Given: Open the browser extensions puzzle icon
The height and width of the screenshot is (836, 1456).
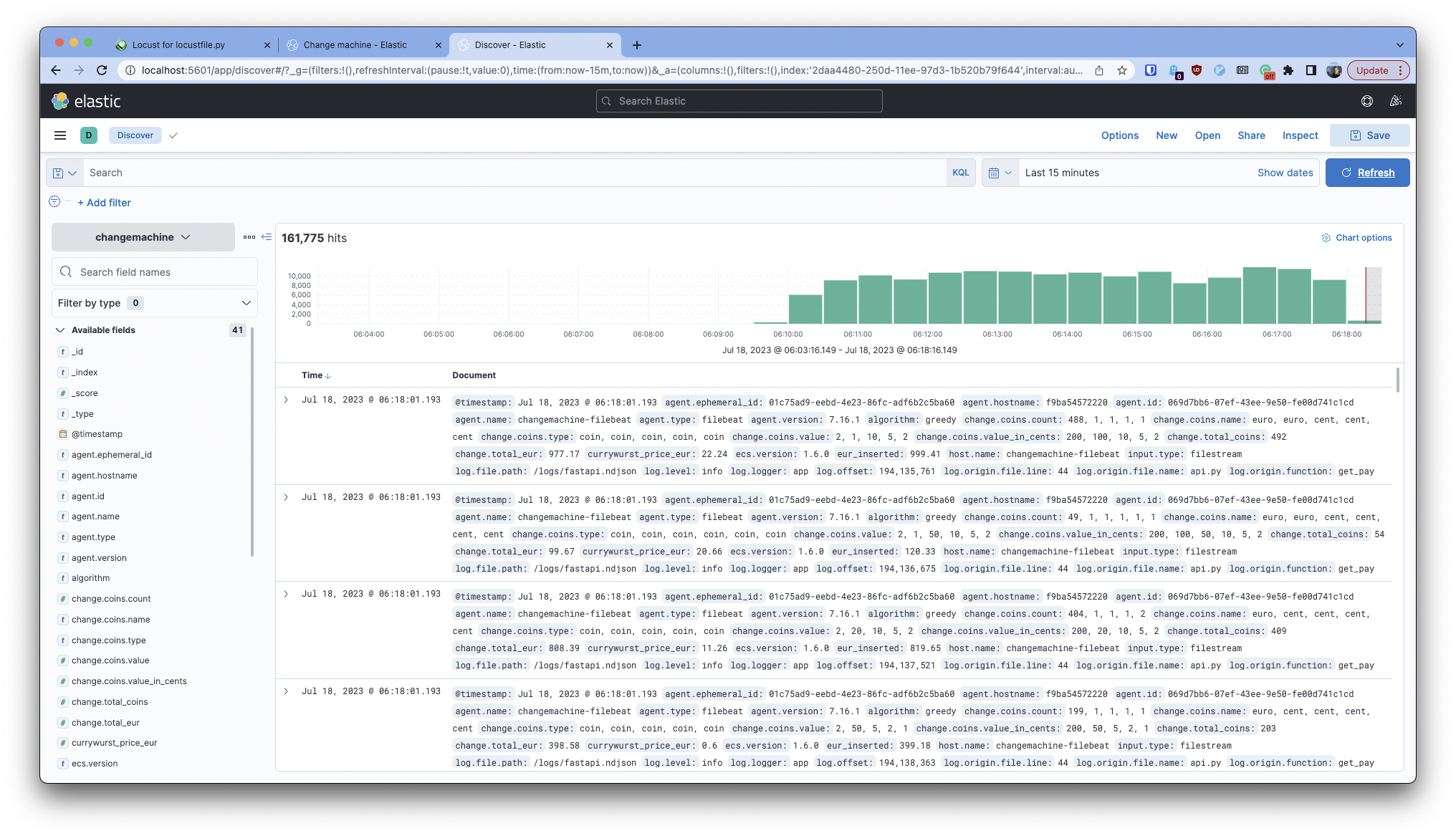Looking at the screenshot, I should point(1288,70).
